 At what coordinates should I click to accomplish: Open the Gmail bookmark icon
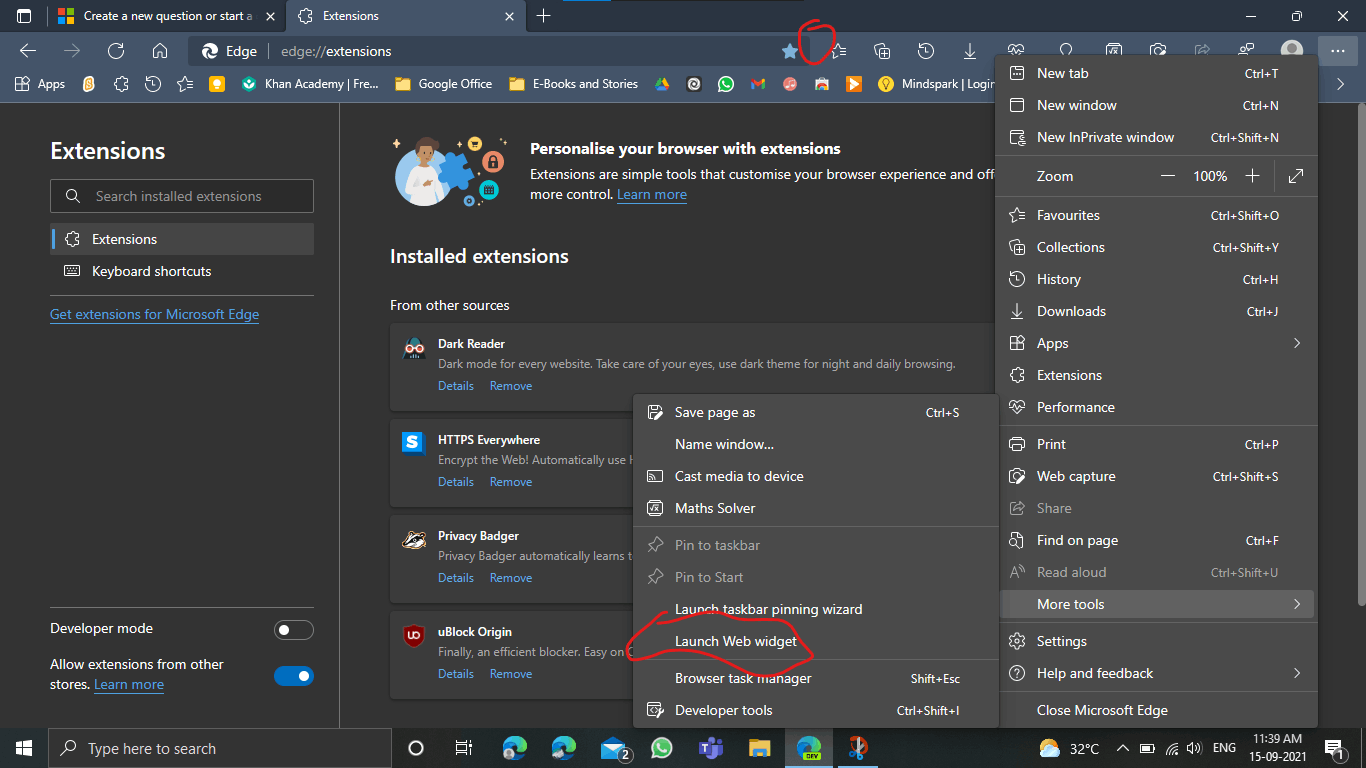tap(758, 84)
